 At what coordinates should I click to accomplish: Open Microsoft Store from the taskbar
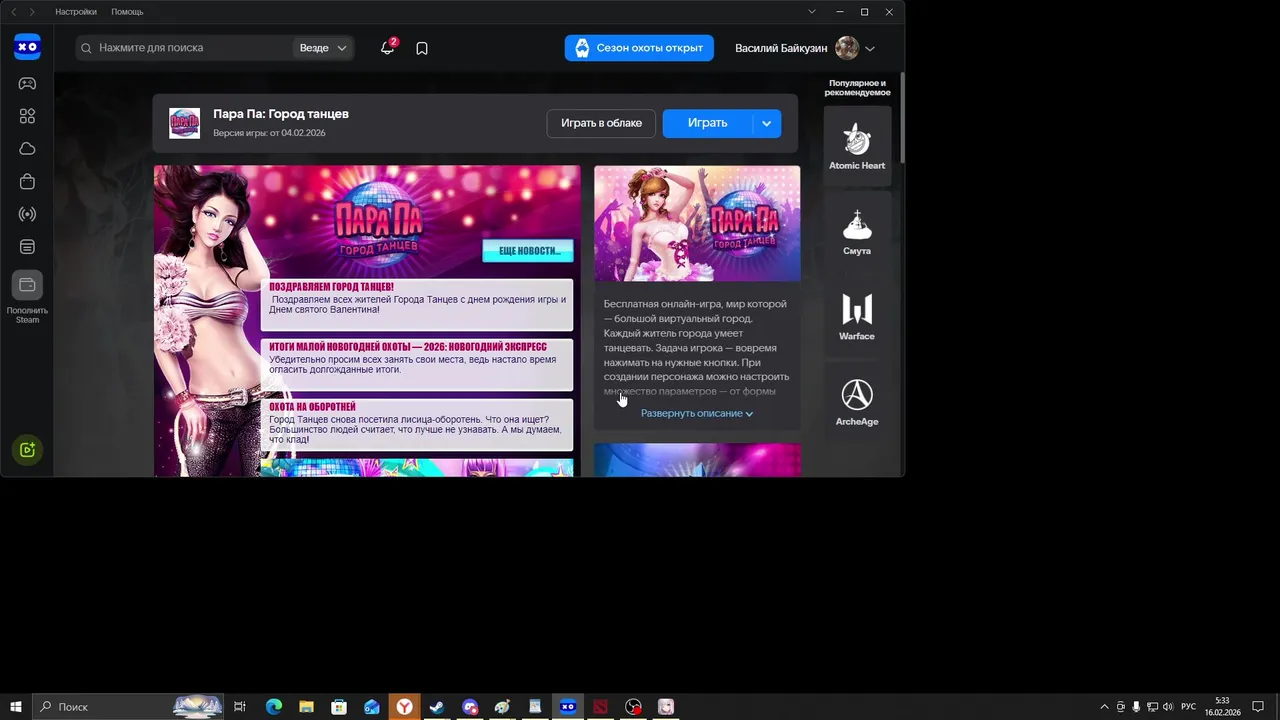pyautogui.click(x=339, y=707)
